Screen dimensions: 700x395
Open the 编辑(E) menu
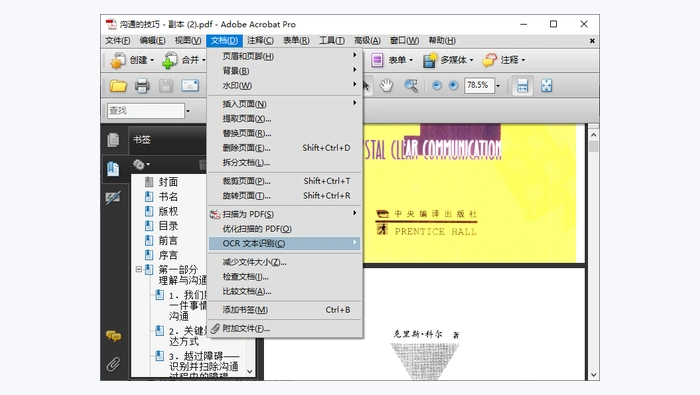[152, 41]
